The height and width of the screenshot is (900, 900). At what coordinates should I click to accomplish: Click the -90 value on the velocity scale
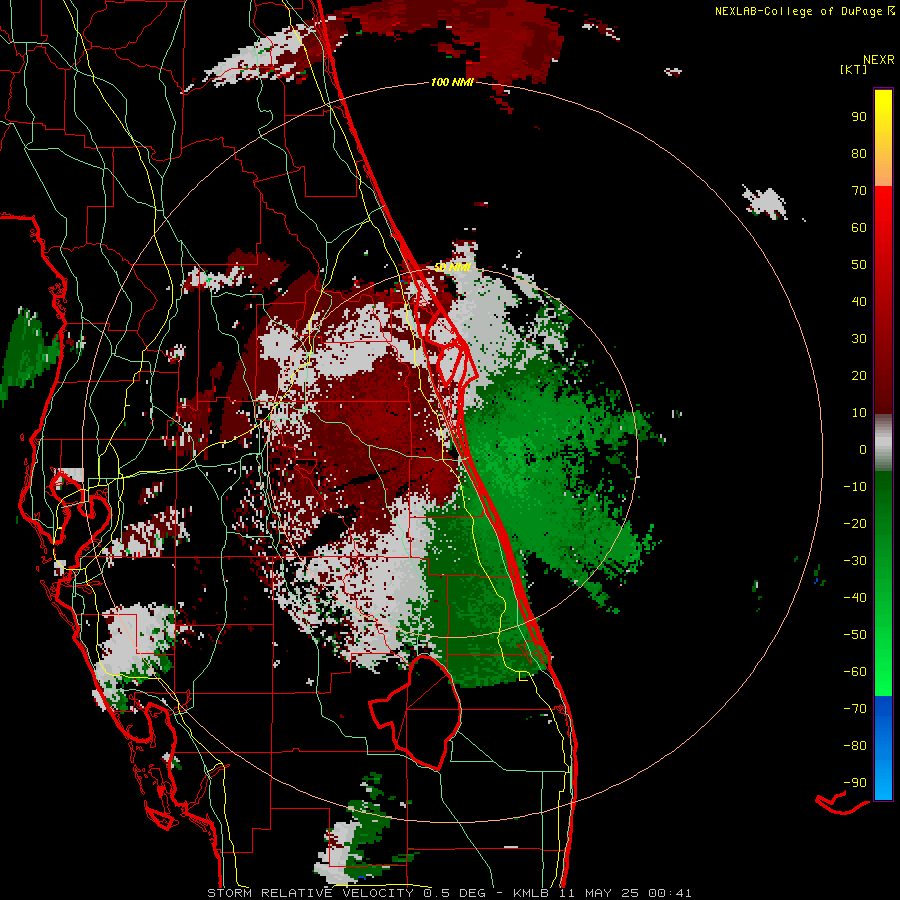point(855,783)
